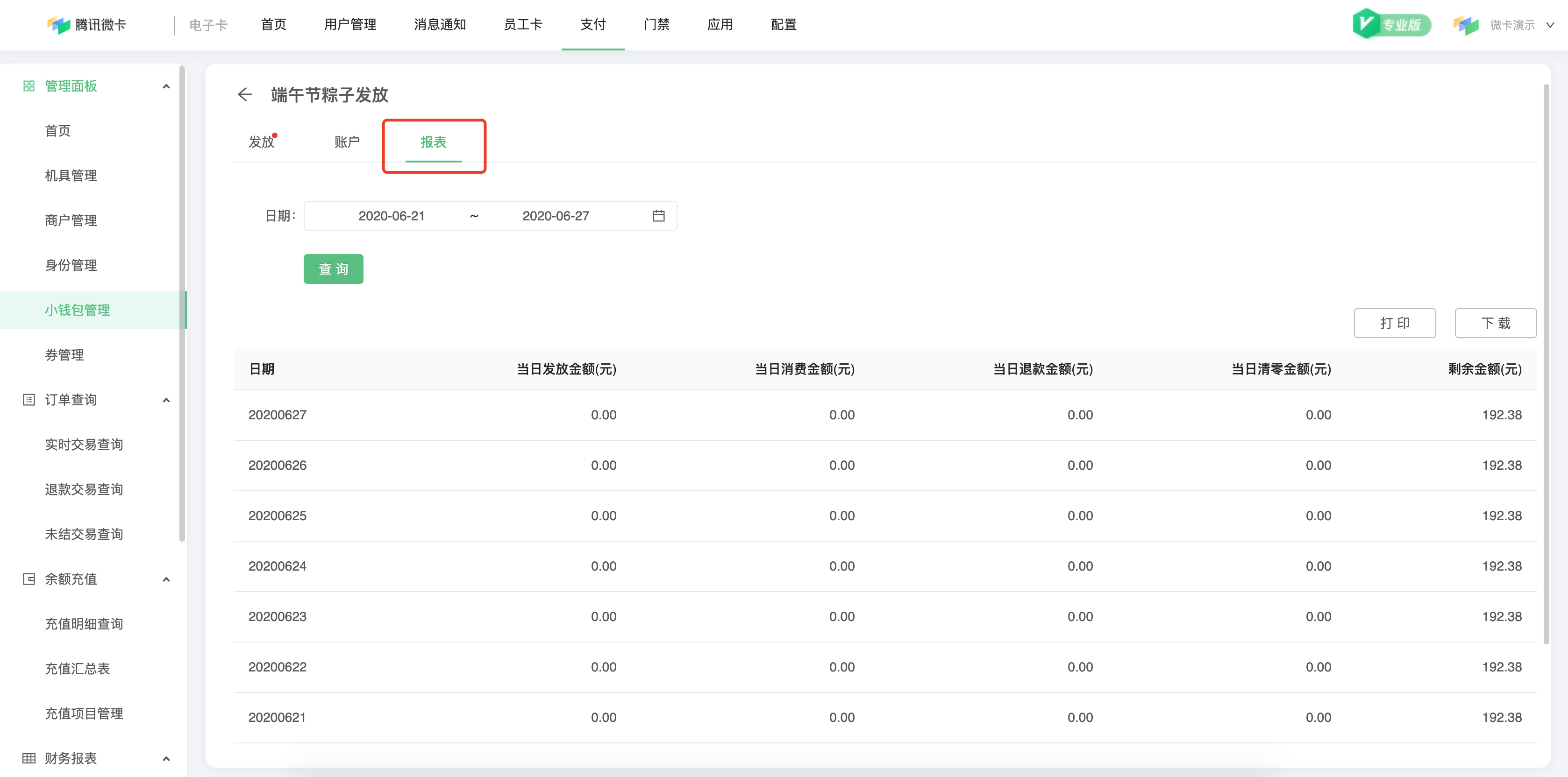The width and height of the screenshot is (1568, 777).
Task: Click the 下载 button
Action: 1496,323
